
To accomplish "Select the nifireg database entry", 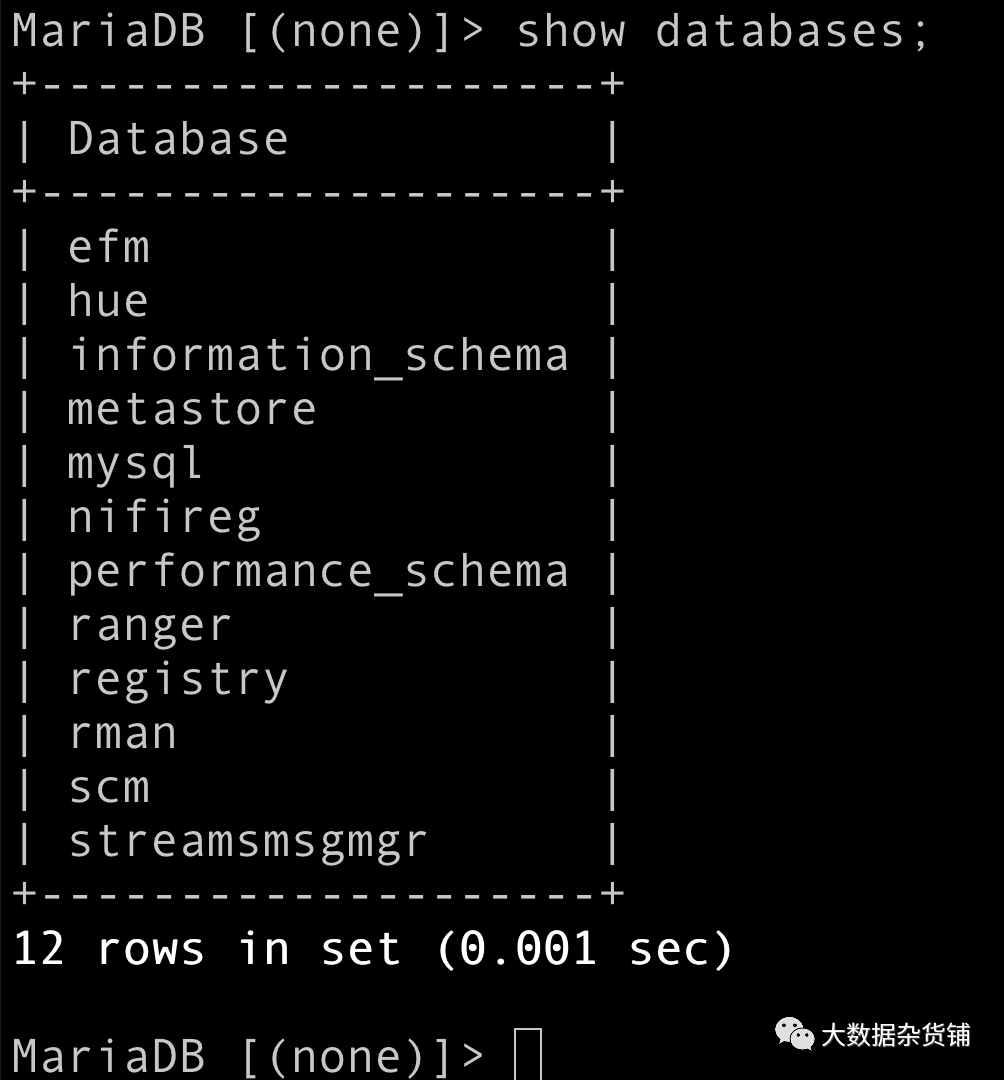I will (164, 517).
